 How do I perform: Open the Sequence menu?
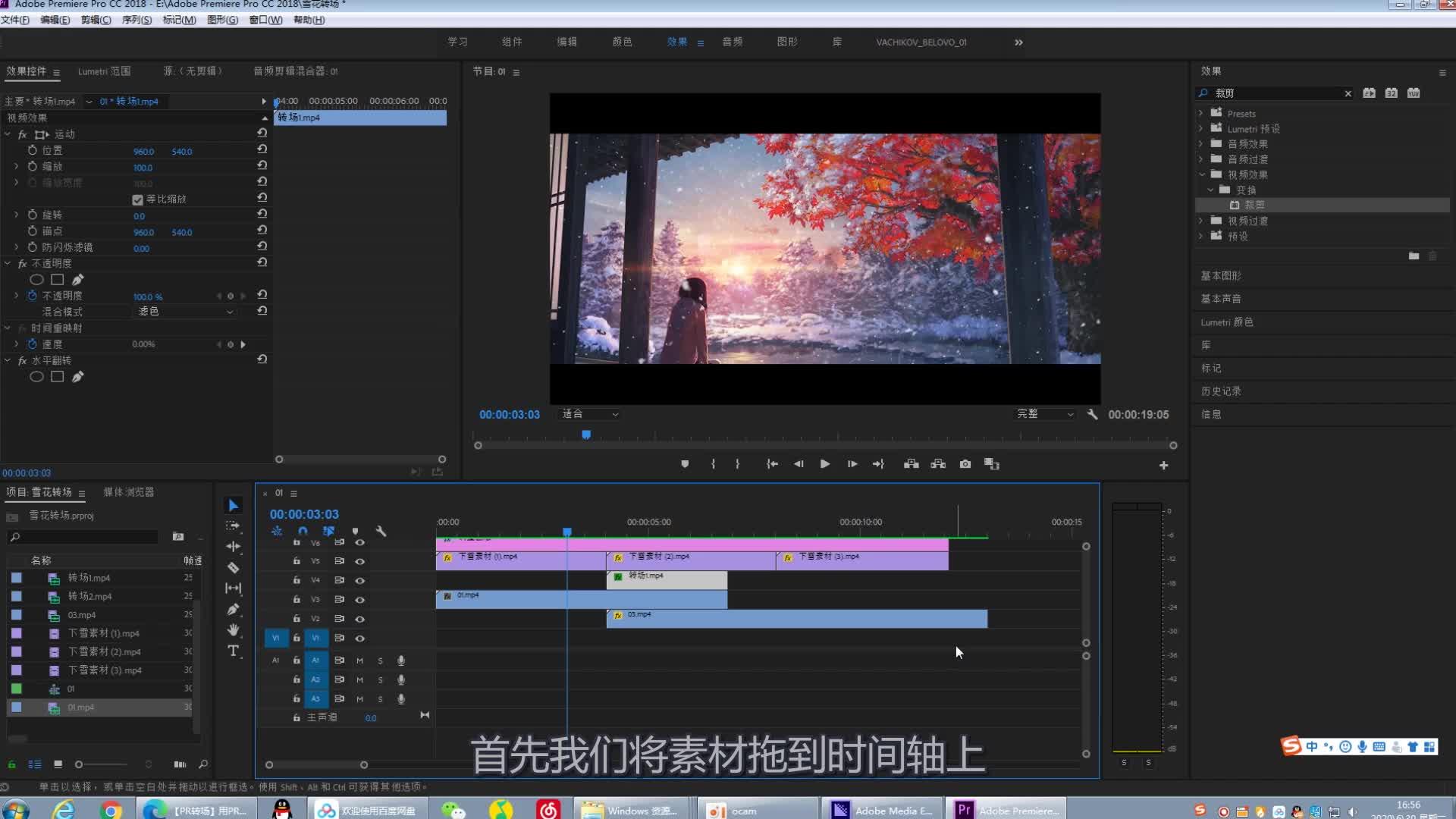pos(136,20)
